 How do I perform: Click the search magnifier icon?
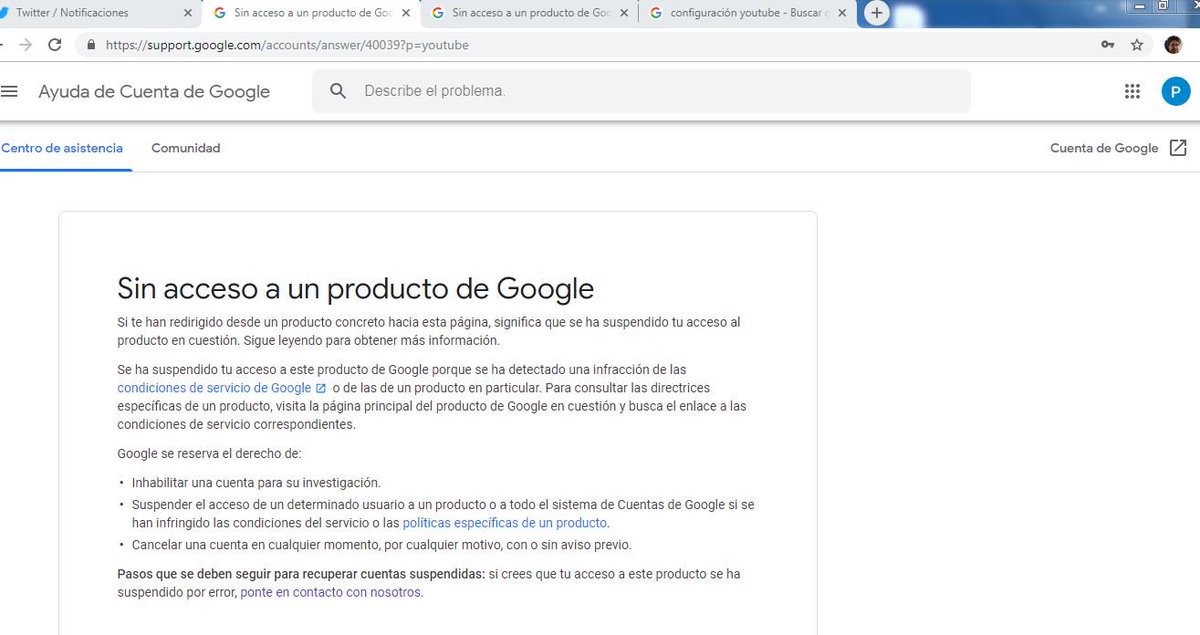coord(338,91)
